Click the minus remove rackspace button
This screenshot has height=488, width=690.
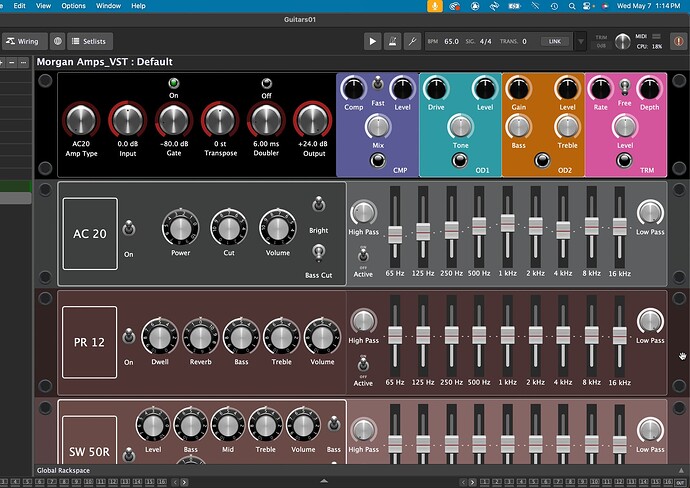tap(12, 62)
